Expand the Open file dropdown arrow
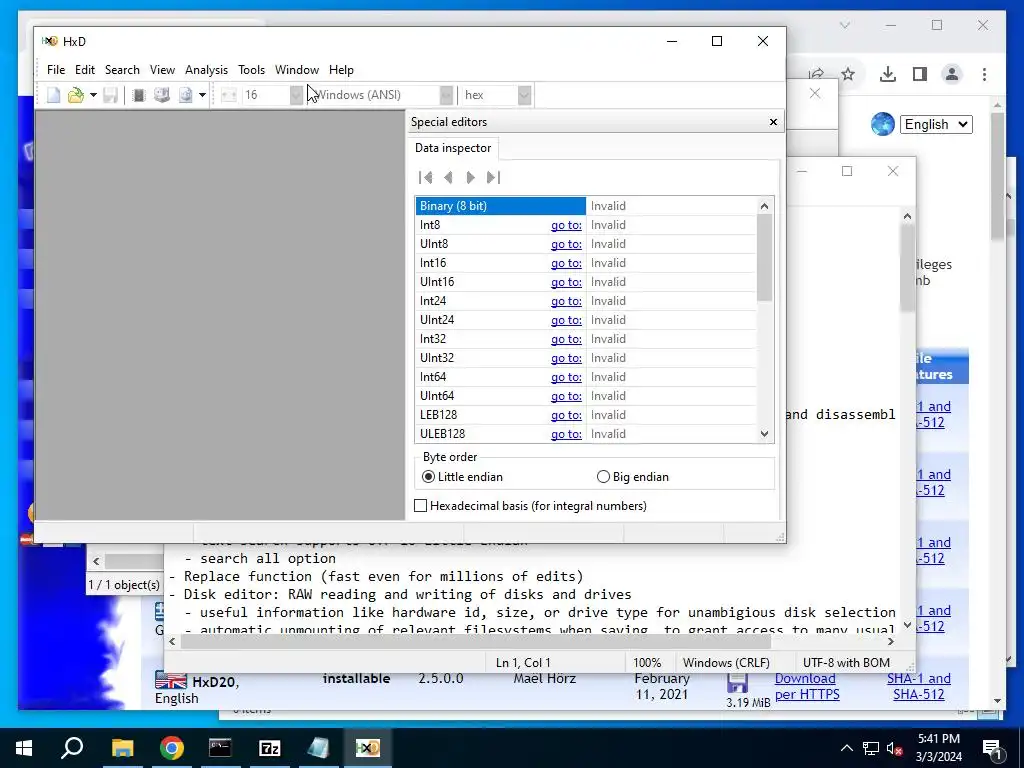 click(x=93, y=95)
